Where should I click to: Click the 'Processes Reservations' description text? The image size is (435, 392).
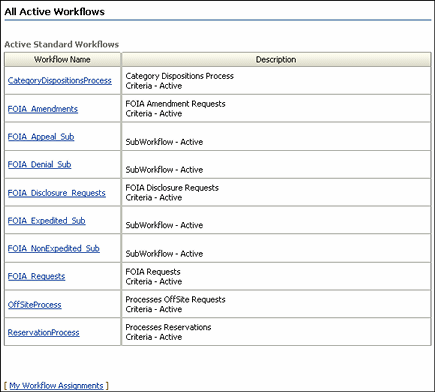168,327
